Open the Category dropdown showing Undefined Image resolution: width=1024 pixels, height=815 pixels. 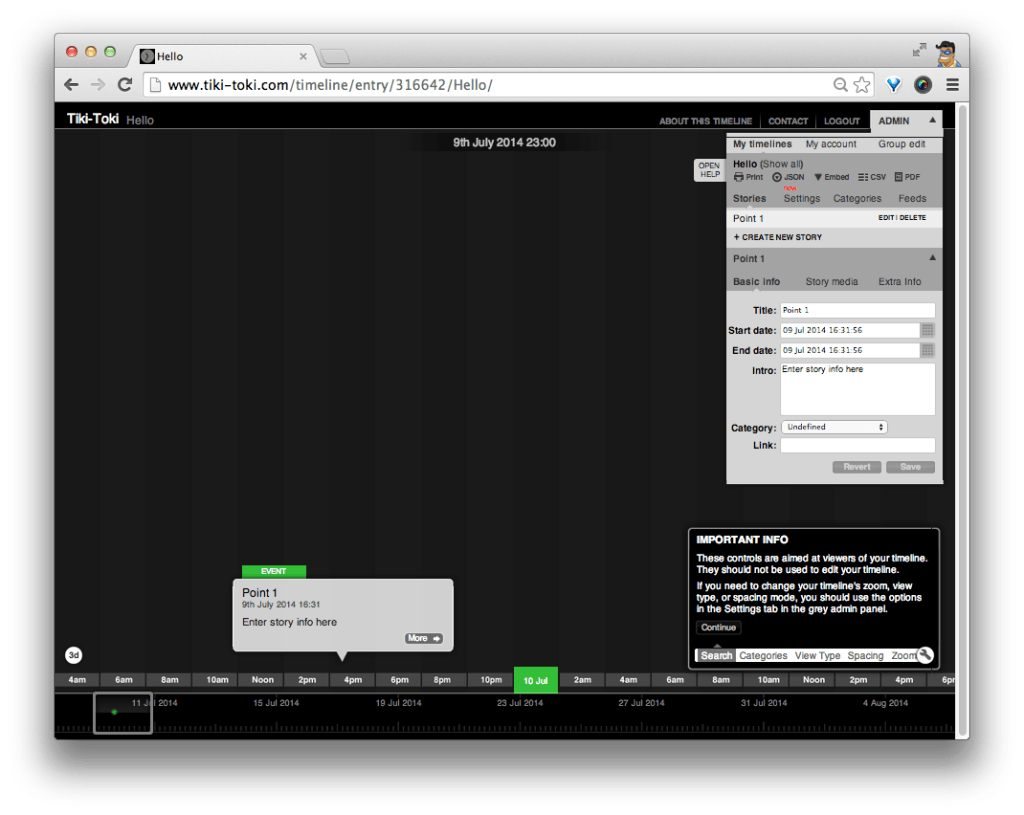[x=833, y=427]
